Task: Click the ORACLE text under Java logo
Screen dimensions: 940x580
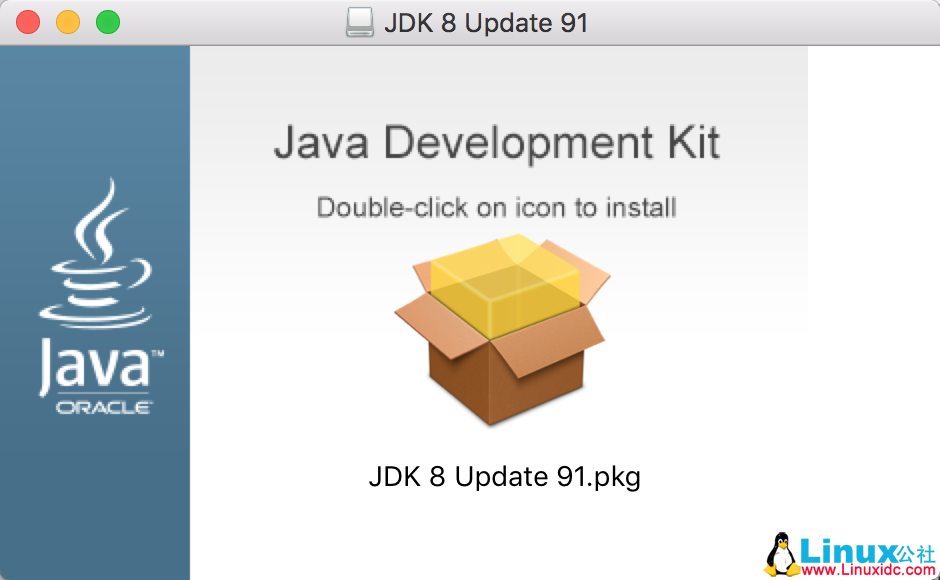Action: [x=104, y=408]
